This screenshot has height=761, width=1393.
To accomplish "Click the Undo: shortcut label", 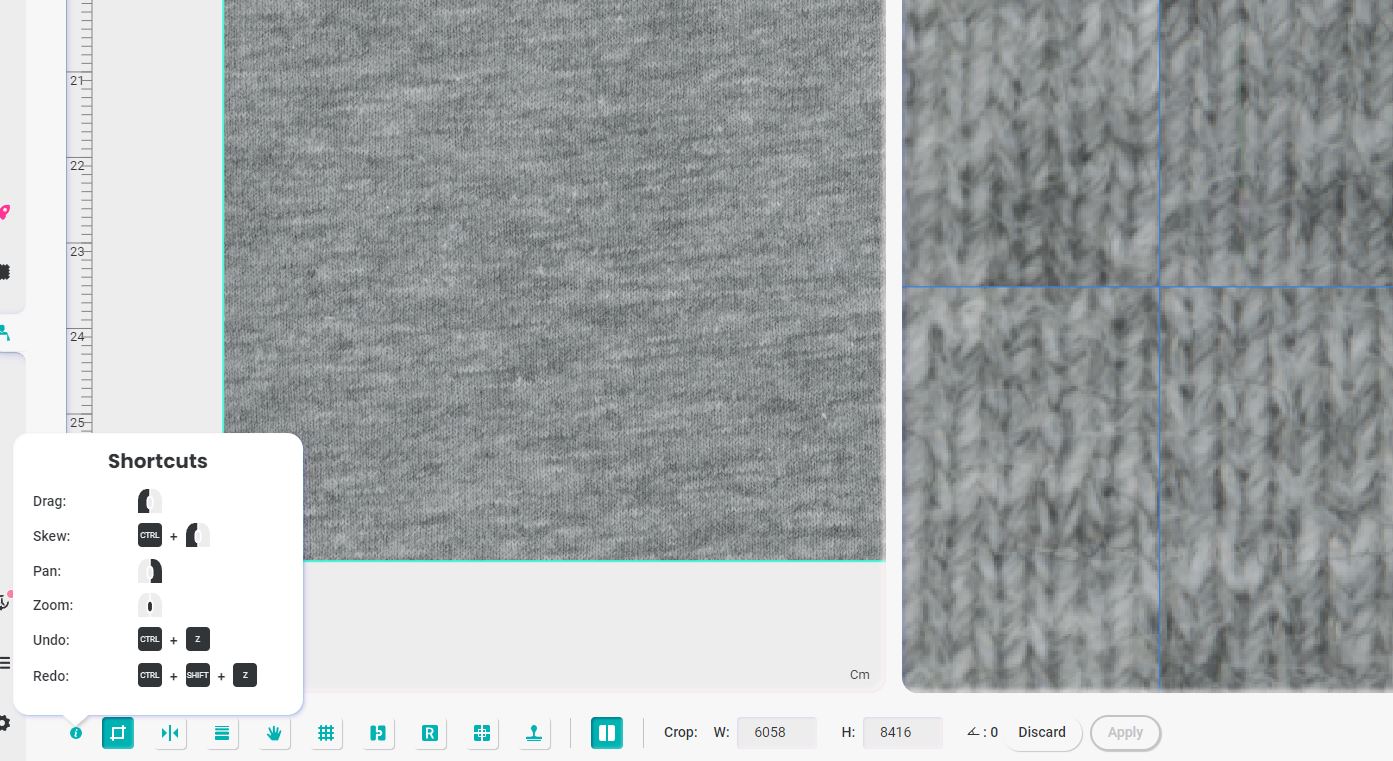I will tap(51, 640).
